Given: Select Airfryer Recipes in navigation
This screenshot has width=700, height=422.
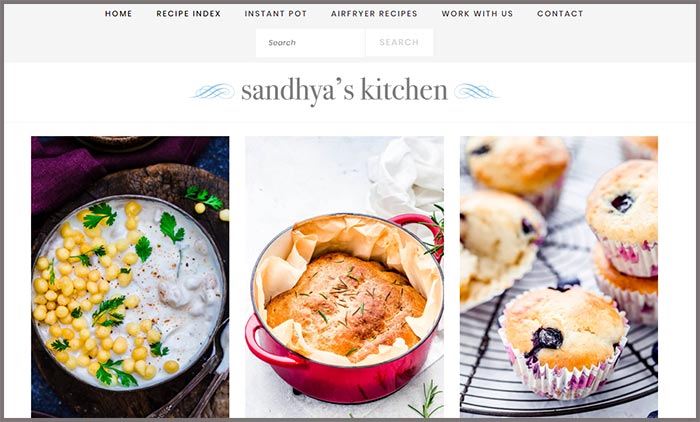Looking at the screenshot, I should 374,14.
